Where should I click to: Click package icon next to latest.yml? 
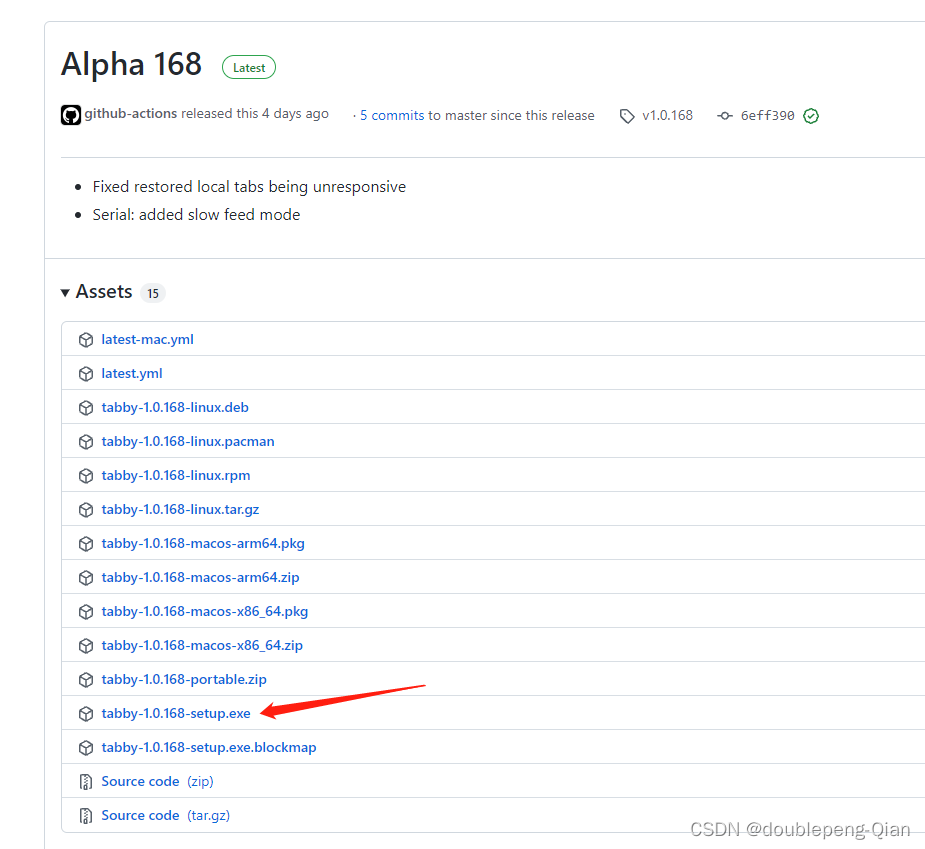[86, 374]
